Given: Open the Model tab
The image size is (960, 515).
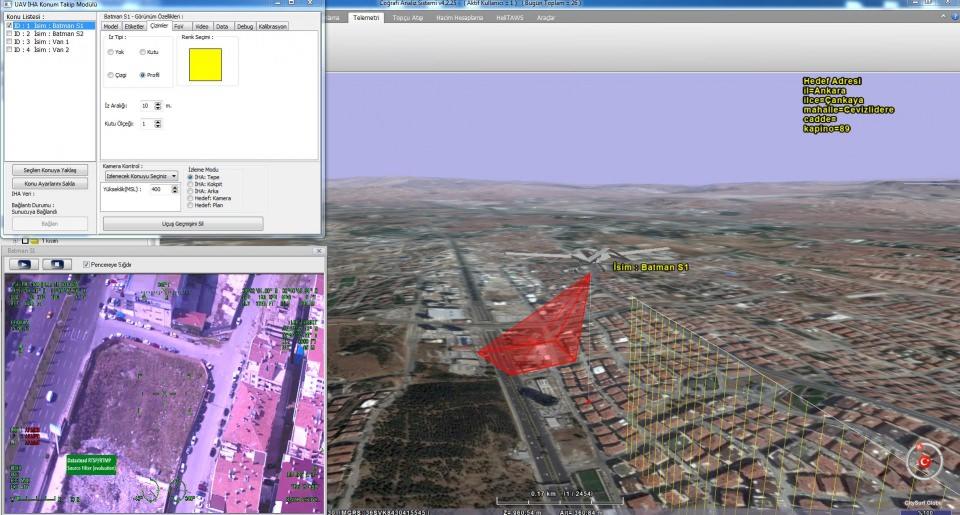Looking at the screenshot, I should [x=111, y=27].
